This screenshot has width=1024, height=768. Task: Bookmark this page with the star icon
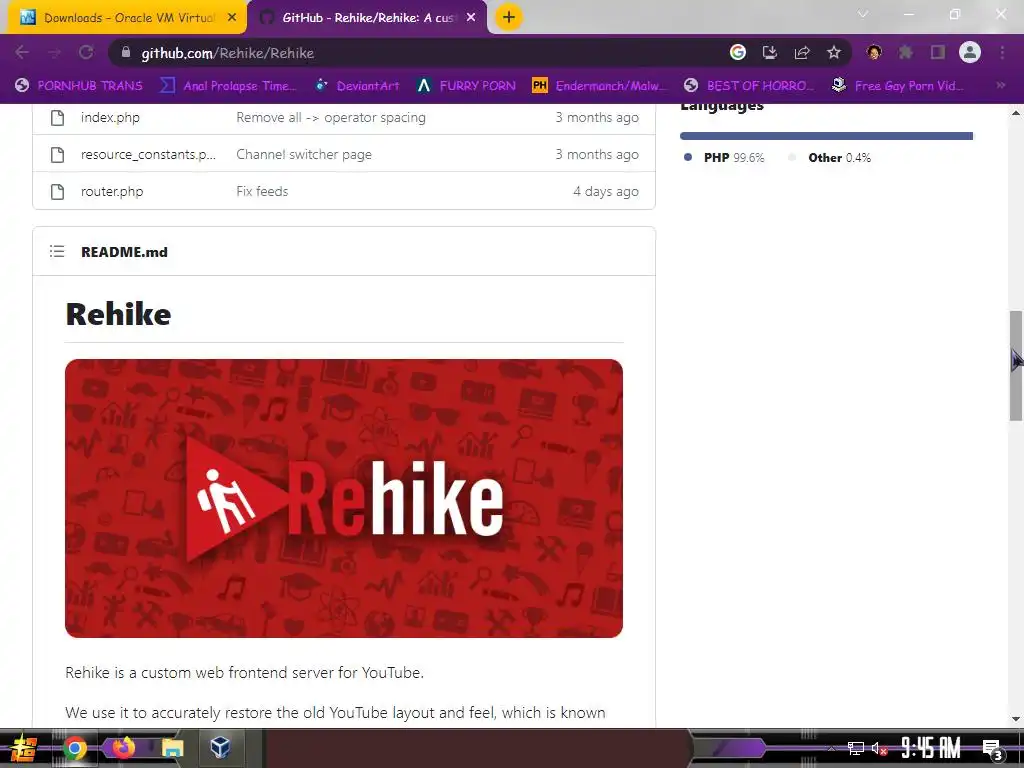pos(834,52)
